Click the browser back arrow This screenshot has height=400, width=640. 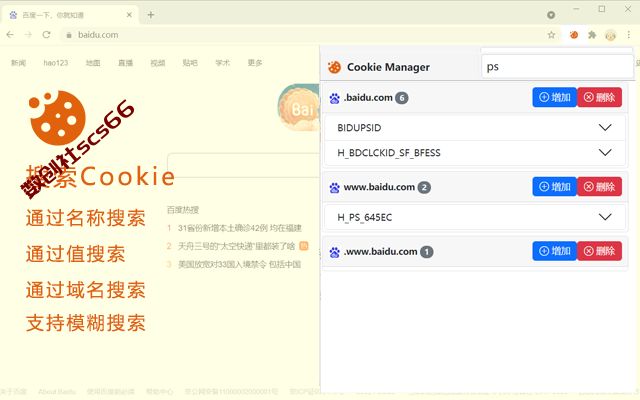(x=10, y=35)
